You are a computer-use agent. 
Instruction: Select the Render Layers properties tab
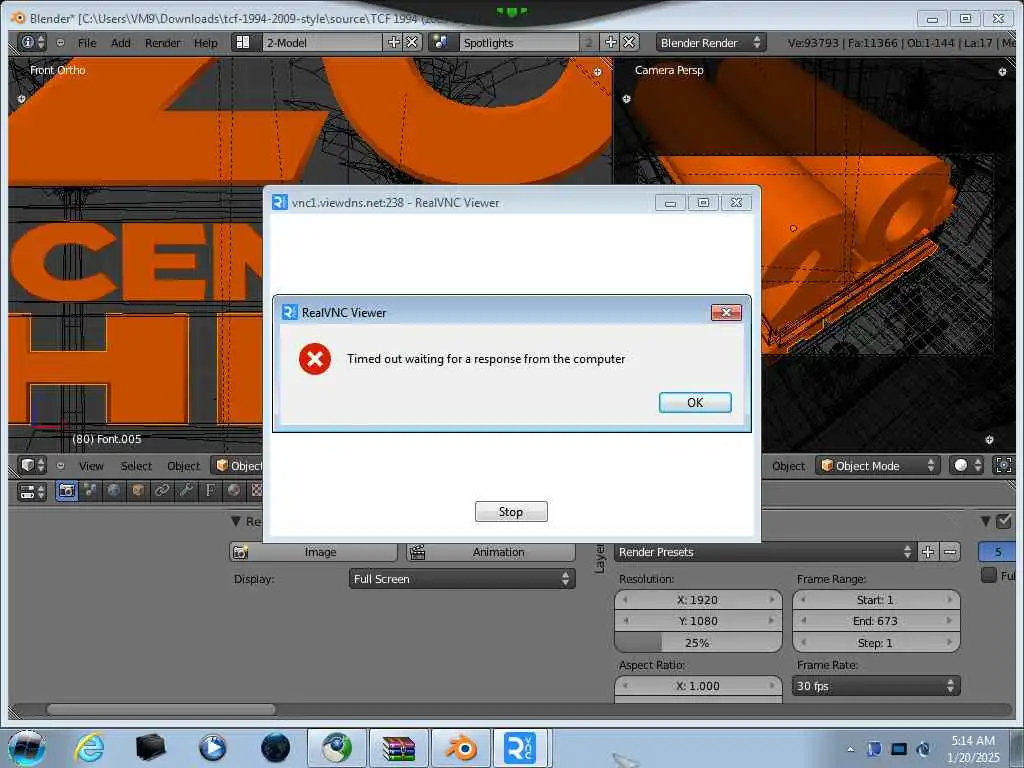[x=90, y=490]
